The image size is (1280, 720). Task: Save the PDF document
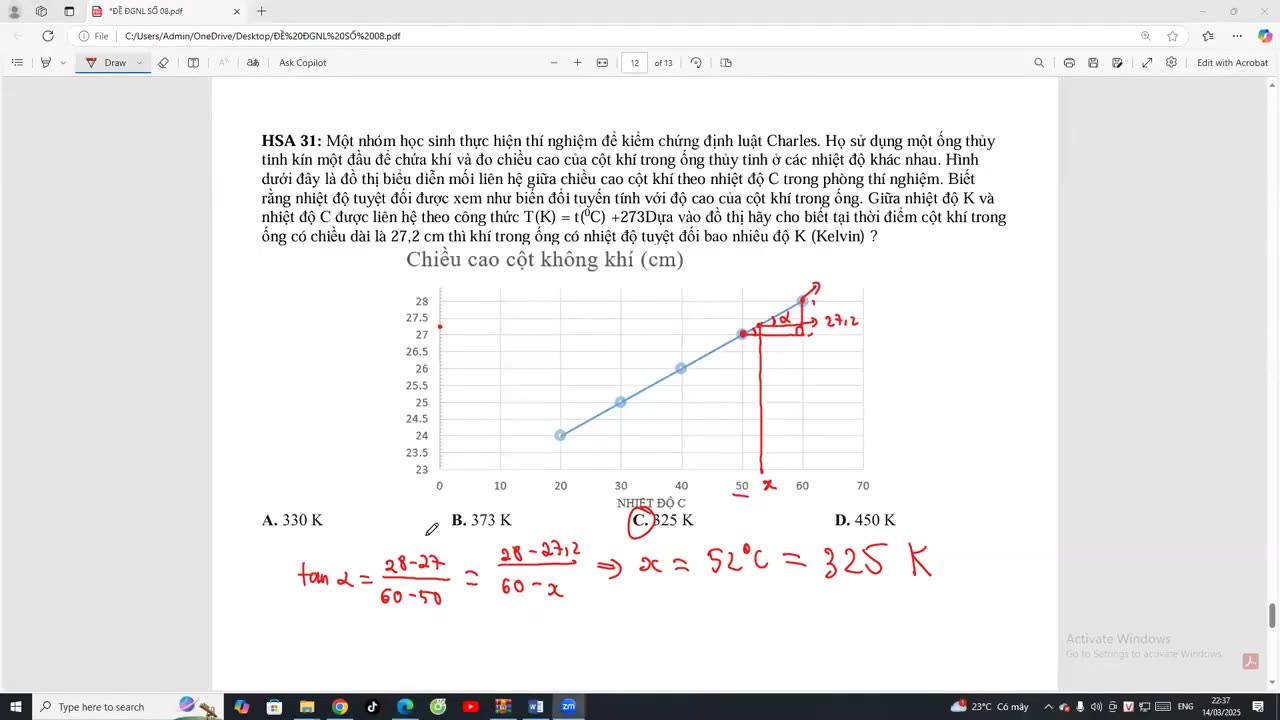(1093, 62)
